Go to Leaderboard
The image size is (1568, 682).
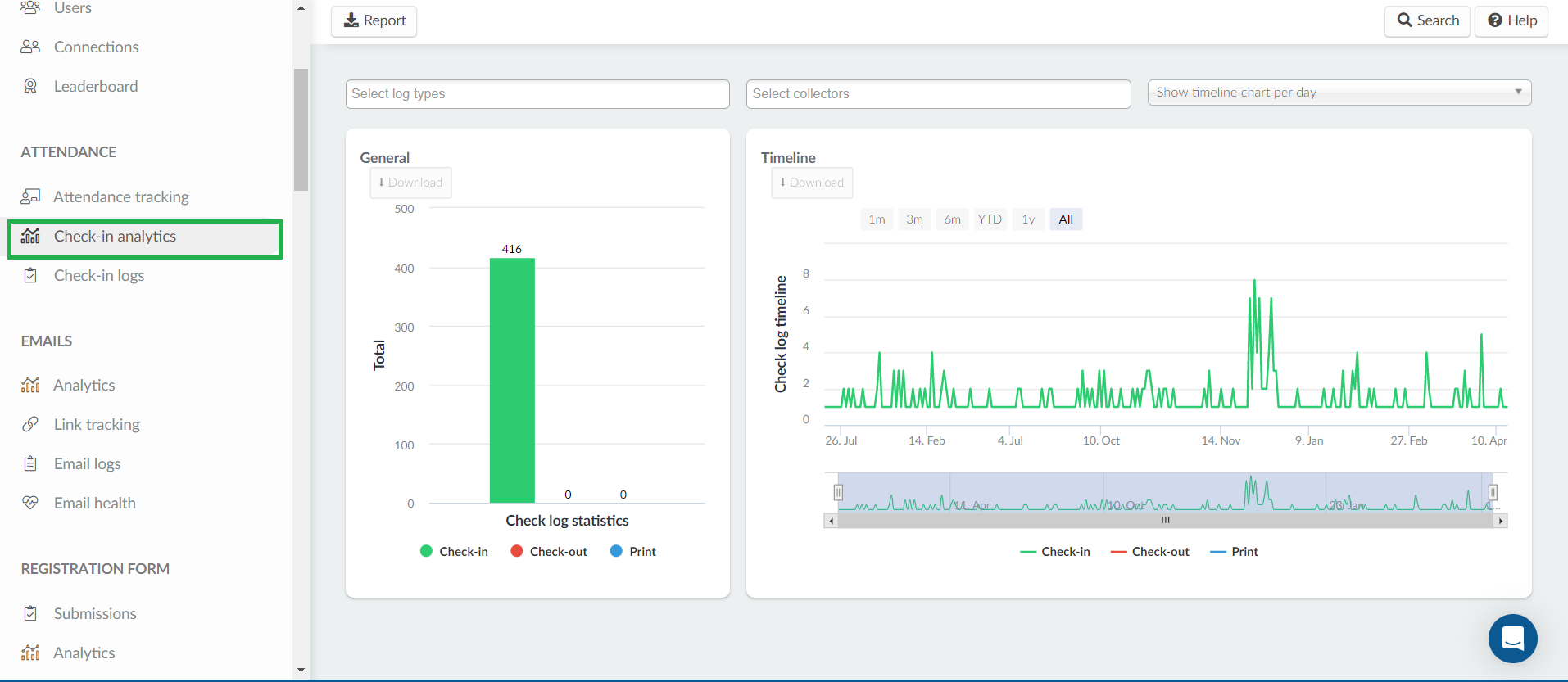[96, 86]
